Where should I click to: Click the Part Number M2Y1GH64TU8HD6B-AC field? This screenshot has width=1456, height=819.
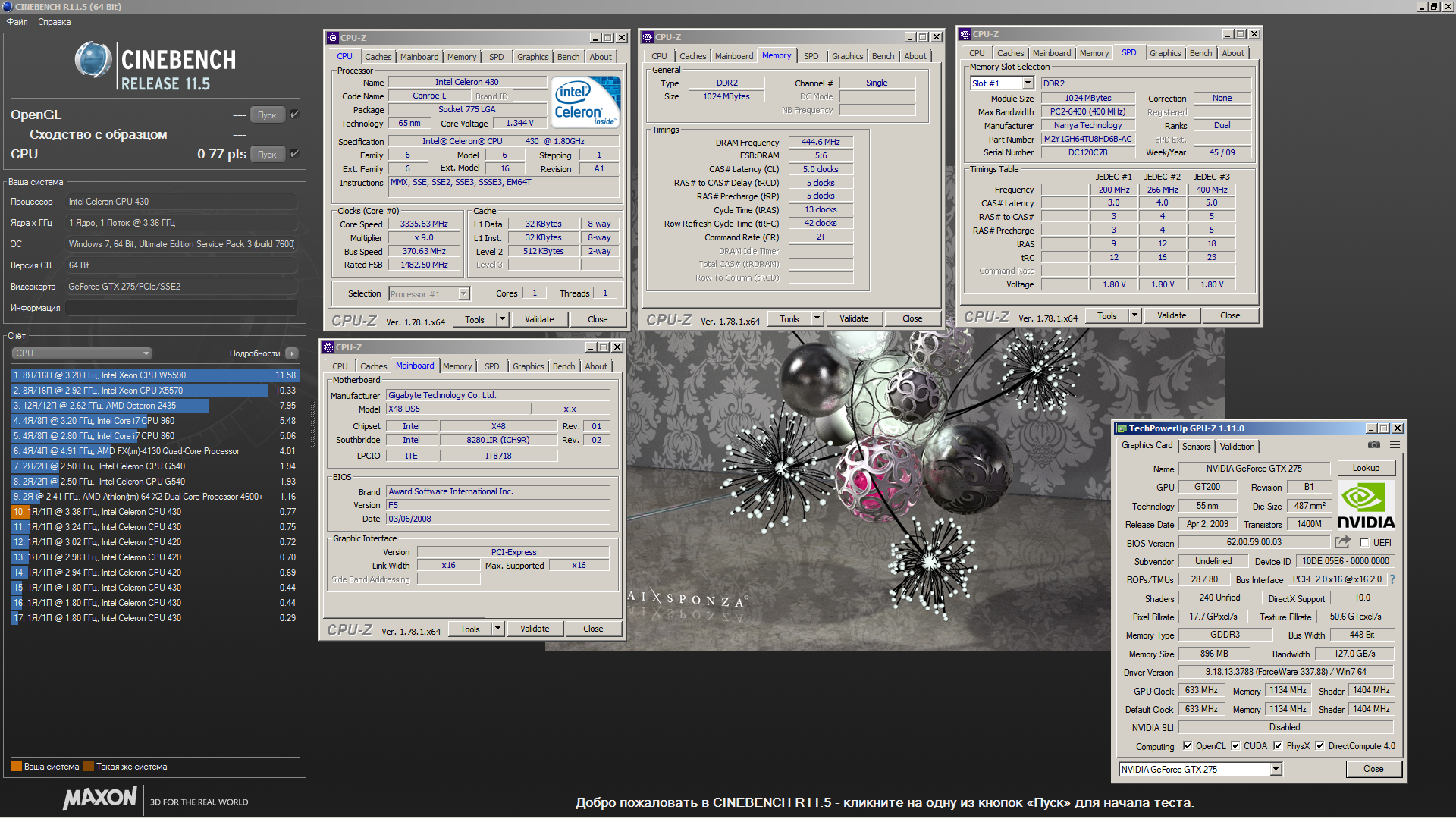[1087, 140]
